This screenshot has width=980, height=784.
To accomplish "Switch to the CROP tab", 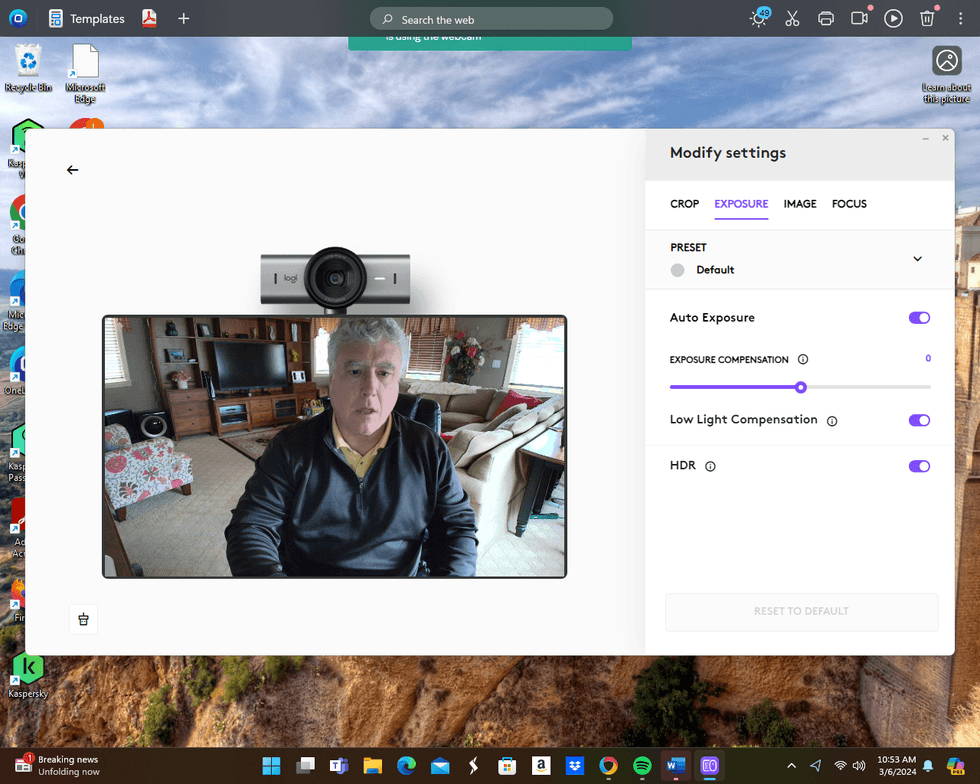I will tap(684, 204).
